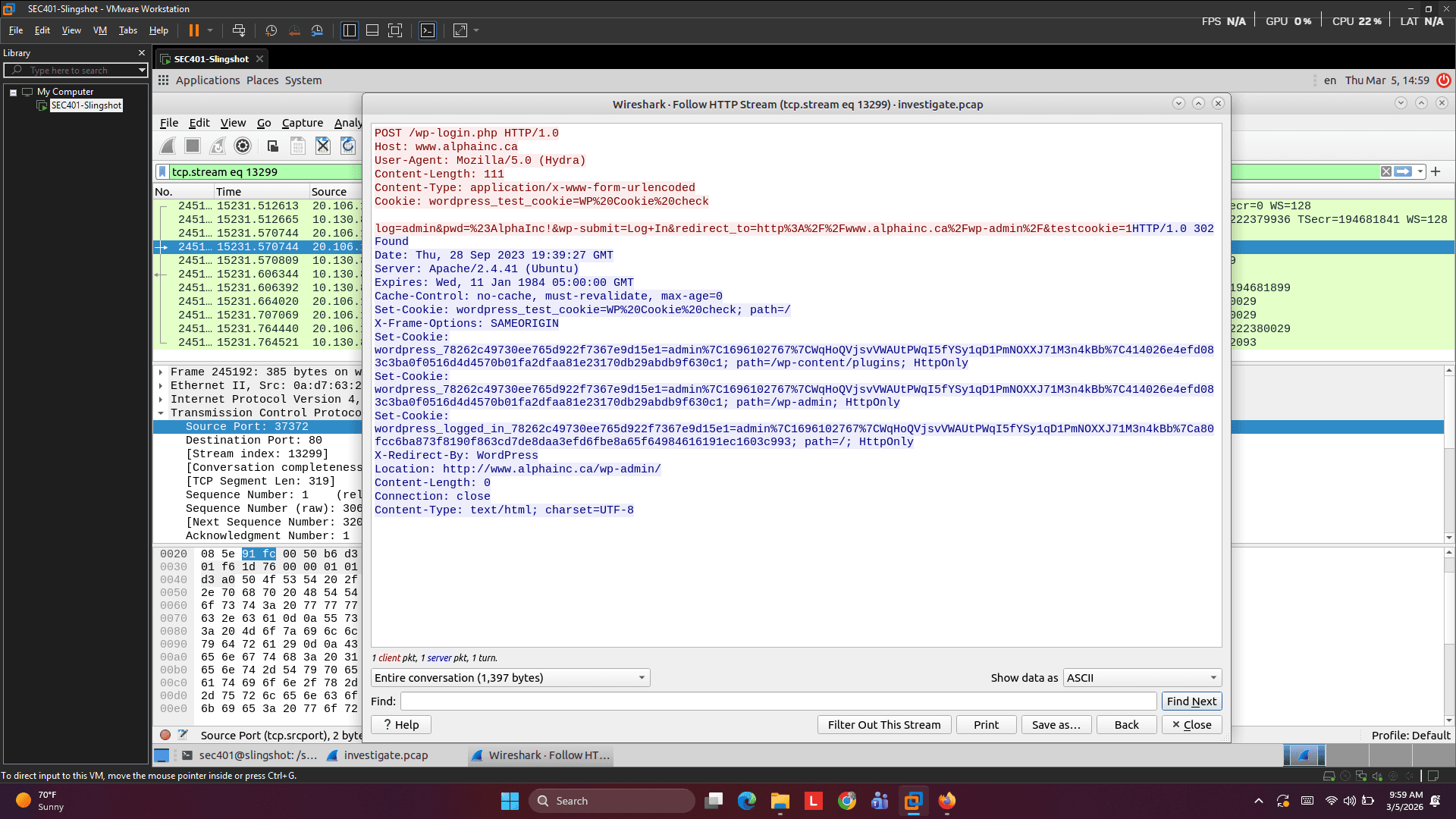This screenshot has height=819, width=1456.
Task: Open the Show data as ASCII dropdown
Action: click(x=1141, y=677)
